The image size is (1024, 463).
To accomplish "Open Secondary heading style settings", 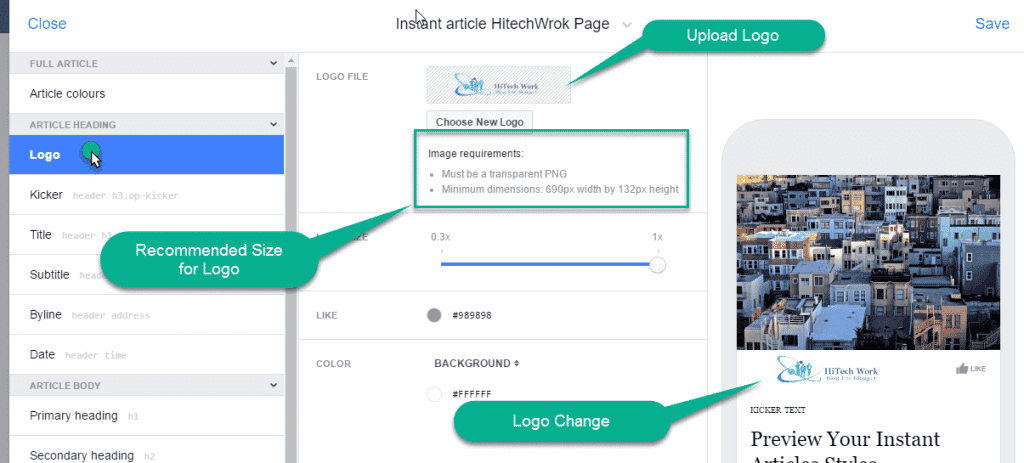I will pos(147,451).
